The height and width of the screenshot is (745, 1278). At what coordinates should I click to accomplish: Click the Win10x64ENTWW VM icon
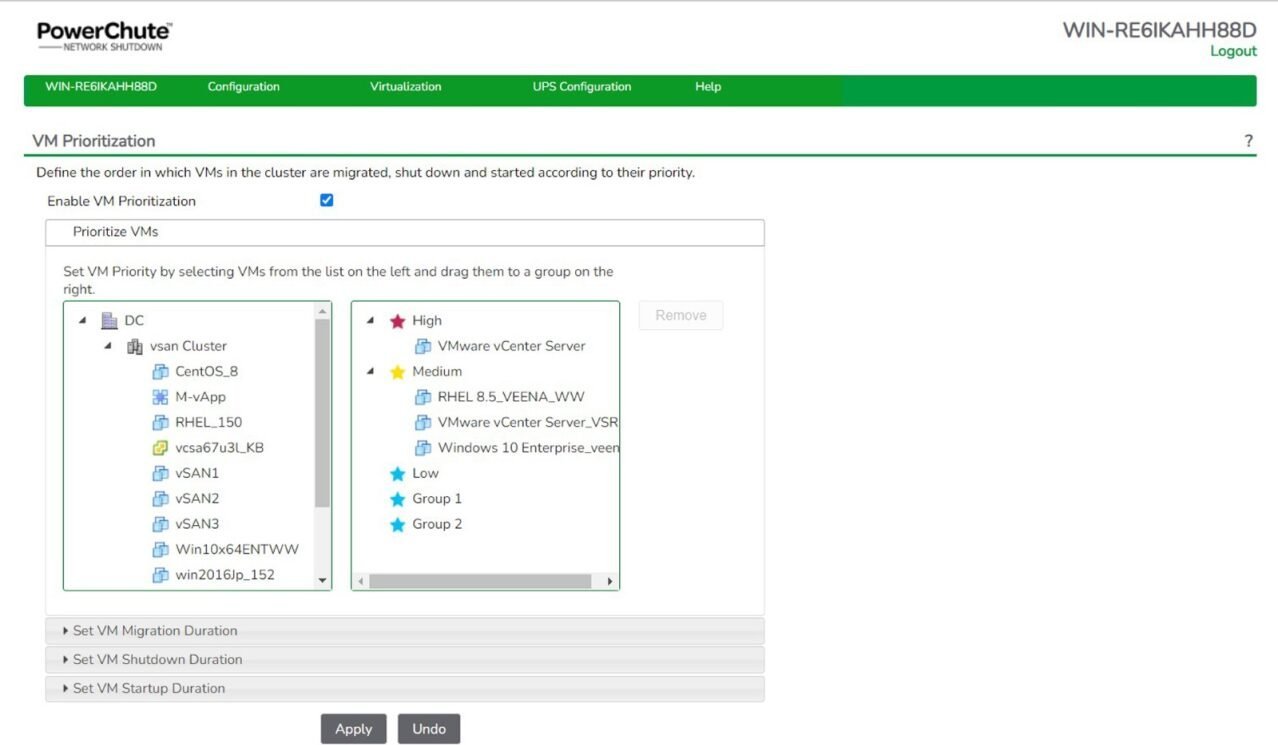click(160, 550)
